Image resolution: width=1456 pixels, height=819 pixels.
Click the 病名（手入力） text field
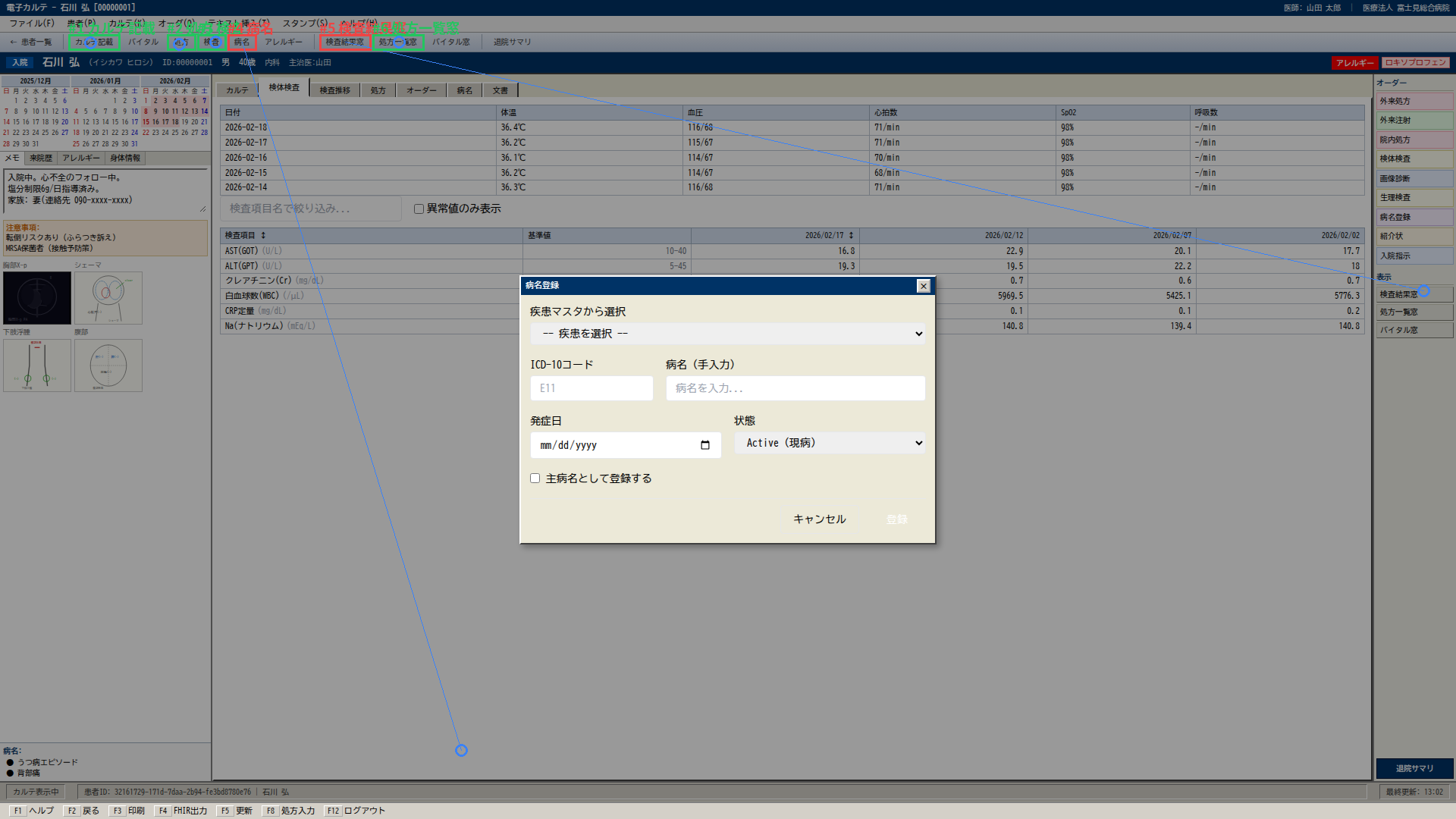coord(795,388)
